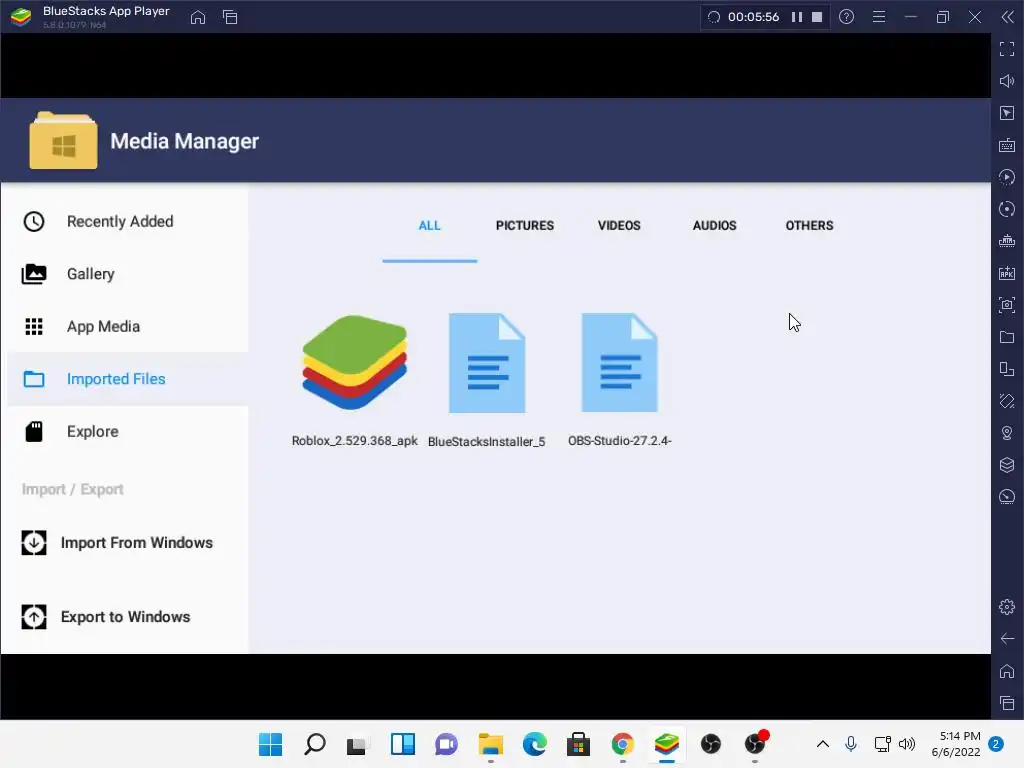The width and height of the screenshot is (1024, 768).
Task: Switch to the OTHERS tab
Action: [809, 225]
